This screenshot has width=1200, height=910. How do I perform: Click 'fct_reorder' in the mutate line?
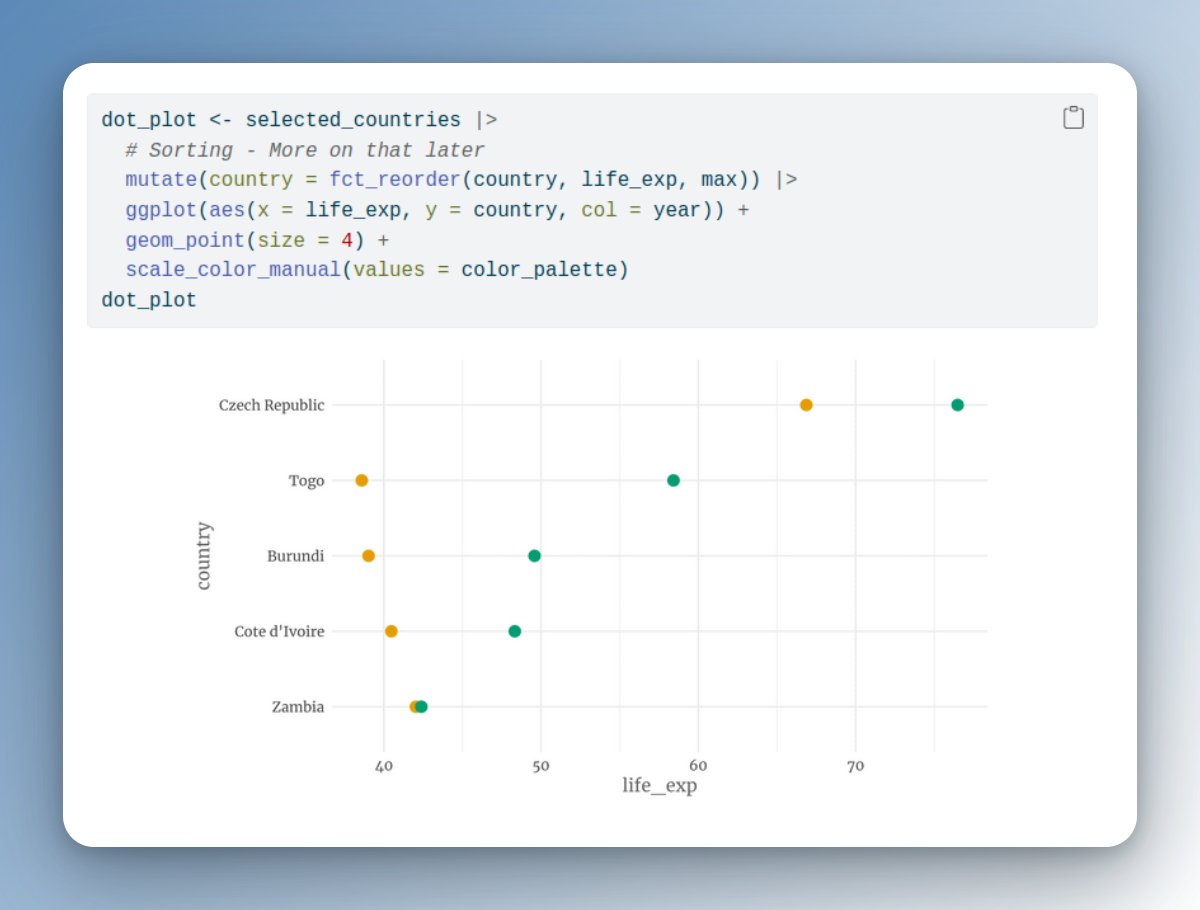point(395,180)
